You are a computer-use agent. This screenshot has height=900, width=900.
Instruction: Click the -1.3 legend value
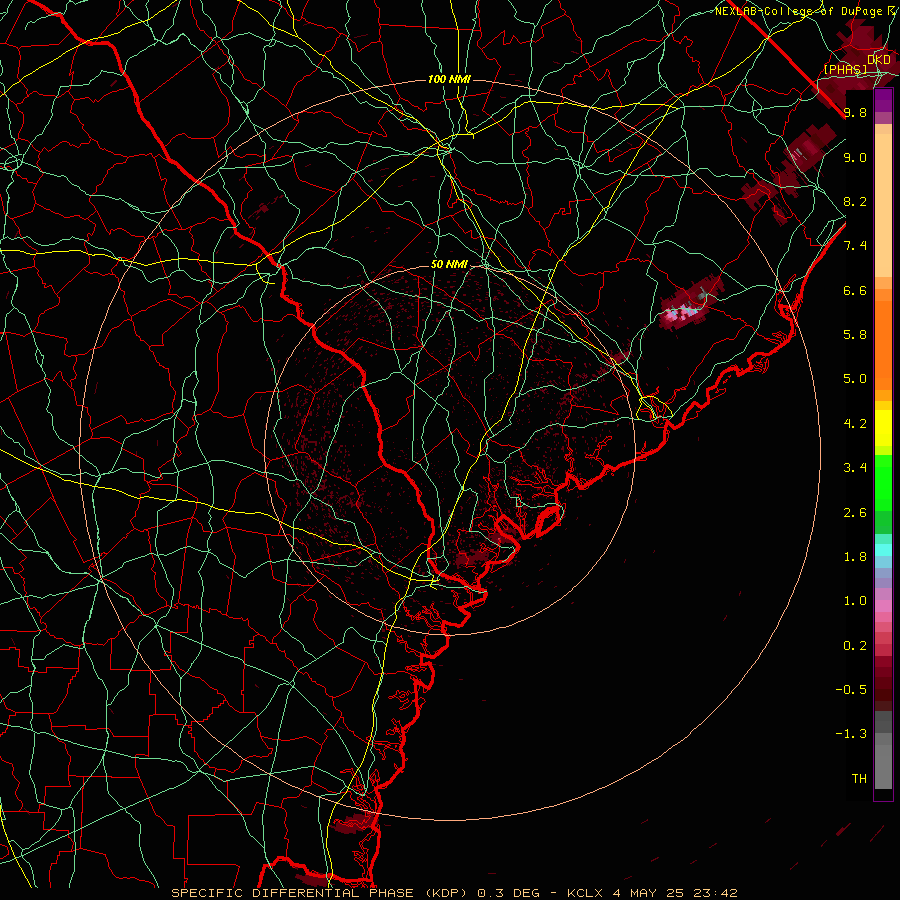click(x=851, y=734)
